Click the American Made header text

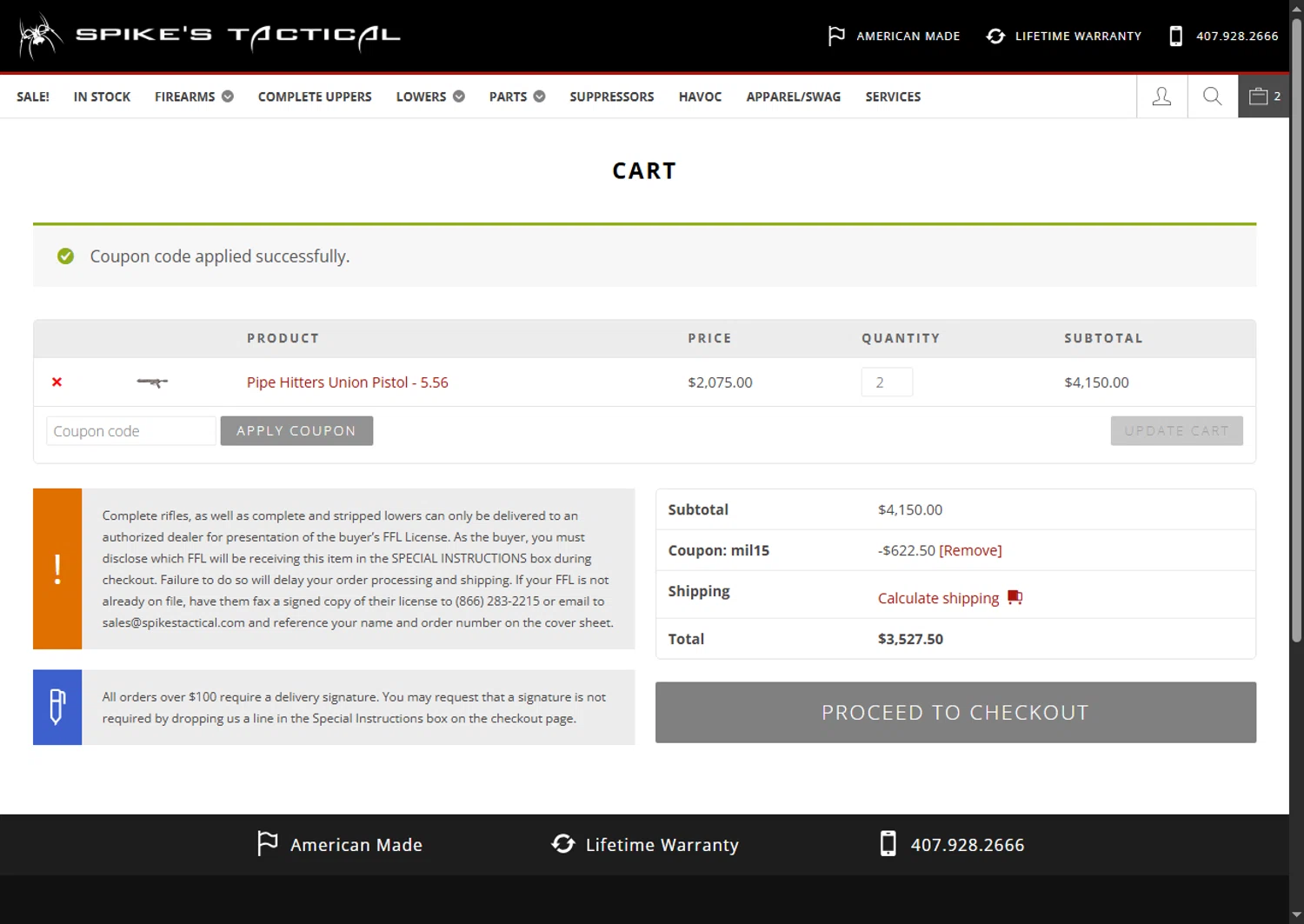point(908,36)
